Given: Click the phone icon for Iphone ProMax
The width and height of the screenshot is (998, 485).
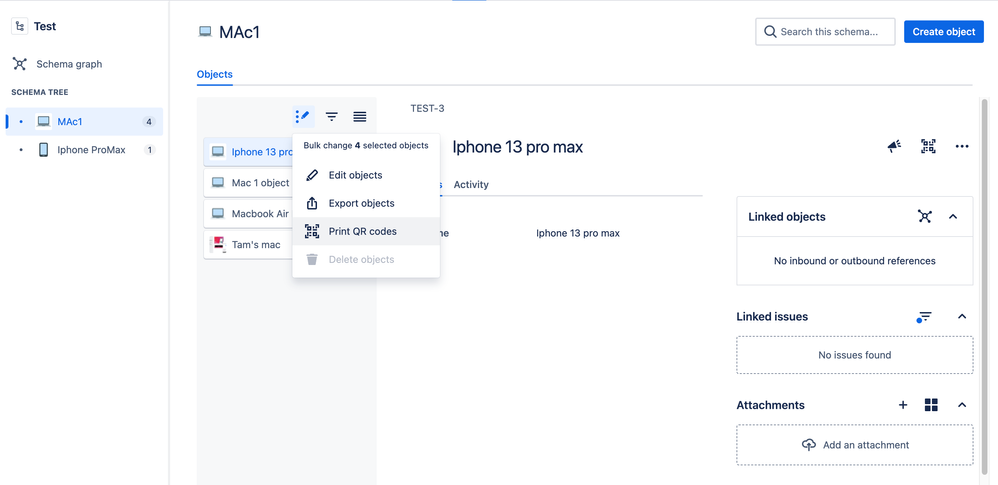Looking at the screenshot, I should (43, 150).
